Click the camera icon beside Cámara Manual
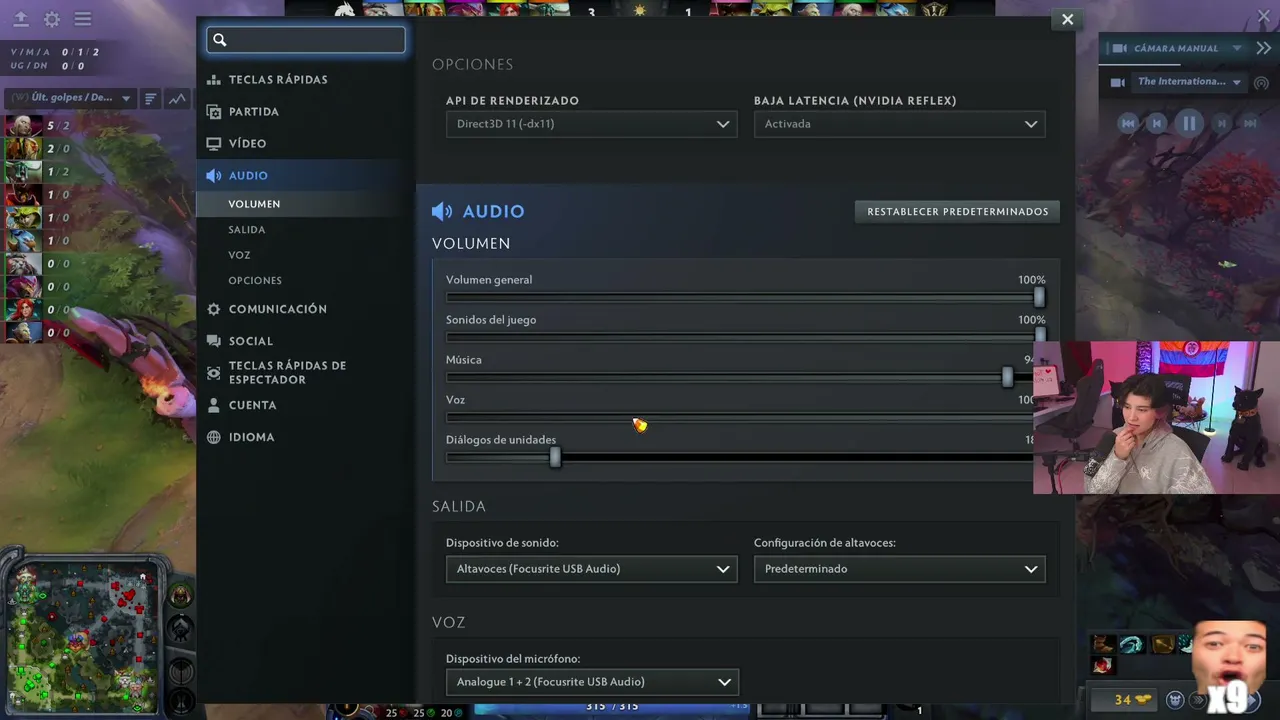 (1119, 48)
